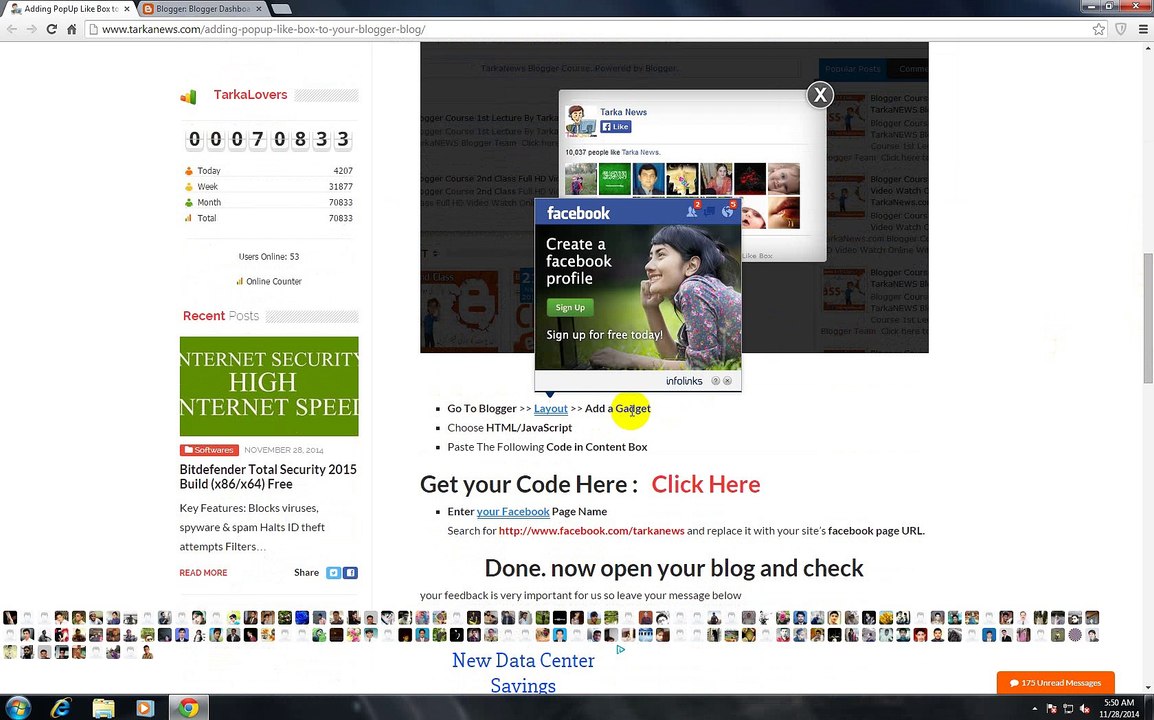Switch to Chrome in the taskbar
Screen dimensions: 1154x720
(188, 707)
